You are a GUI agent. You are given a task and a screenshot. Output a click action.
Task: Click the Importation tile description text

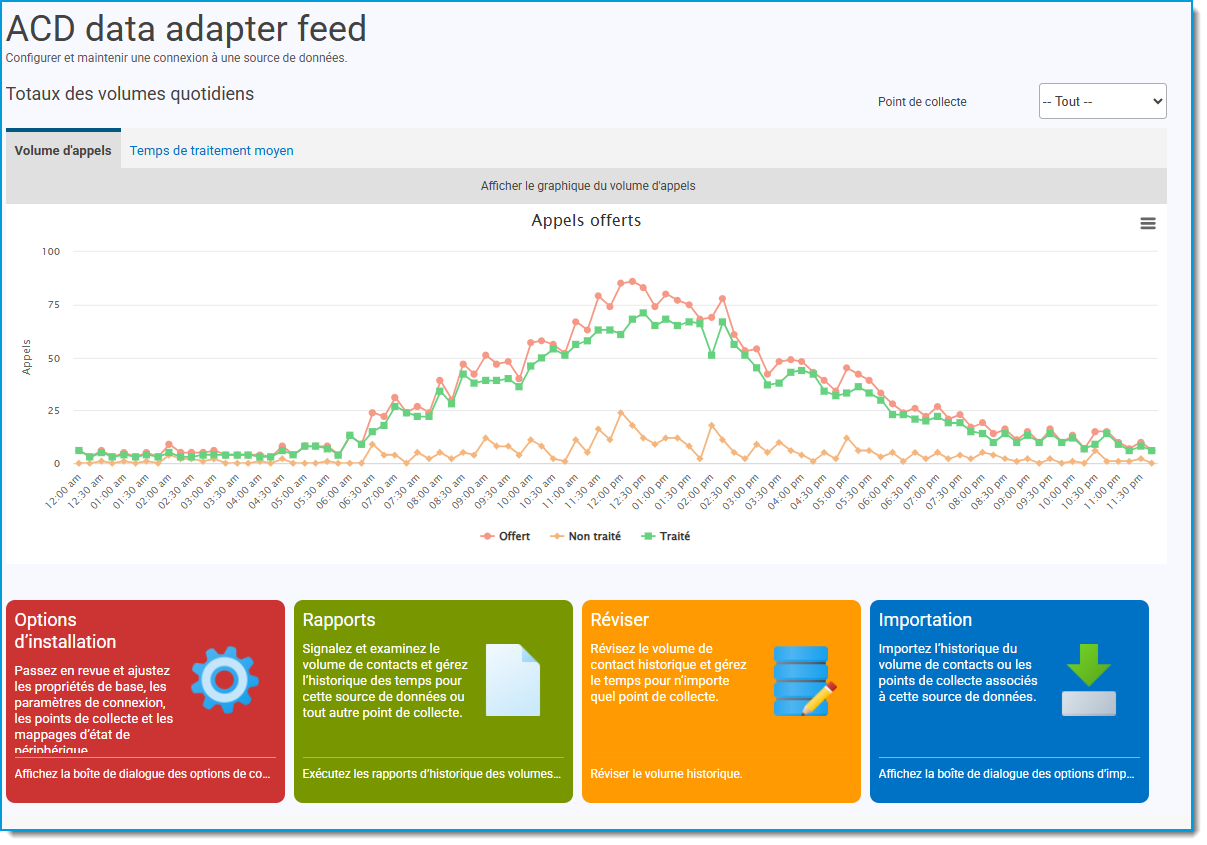(958, 673)
